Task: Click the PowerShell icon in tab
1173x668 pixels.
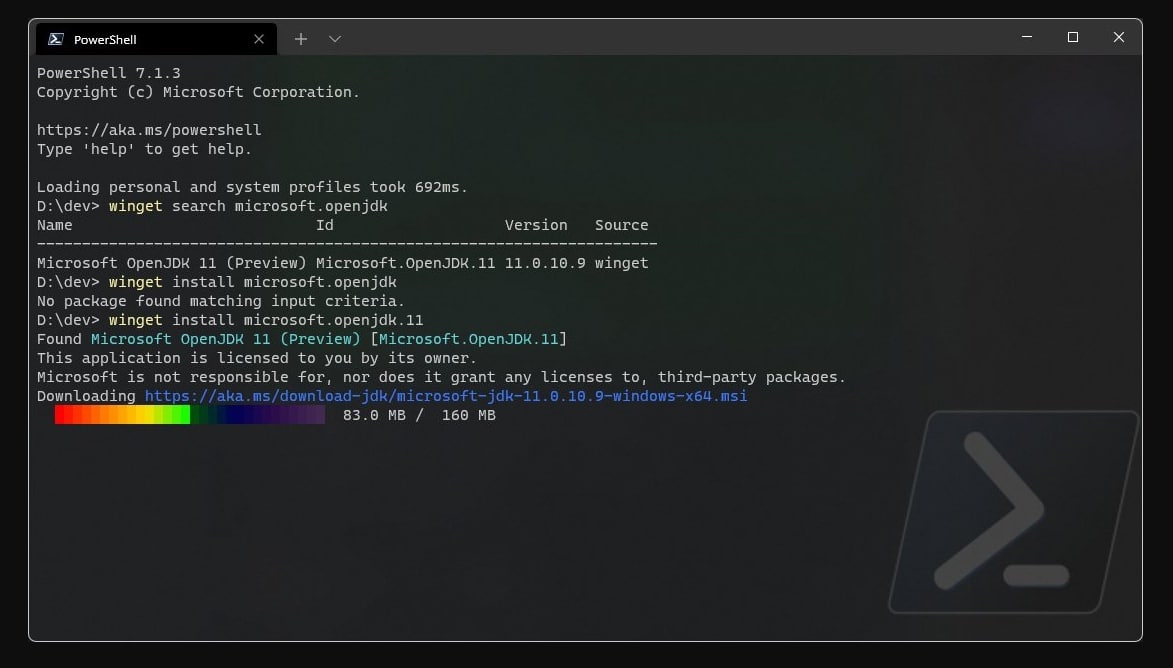Action: pyautogui.click(x=55, y=39)
